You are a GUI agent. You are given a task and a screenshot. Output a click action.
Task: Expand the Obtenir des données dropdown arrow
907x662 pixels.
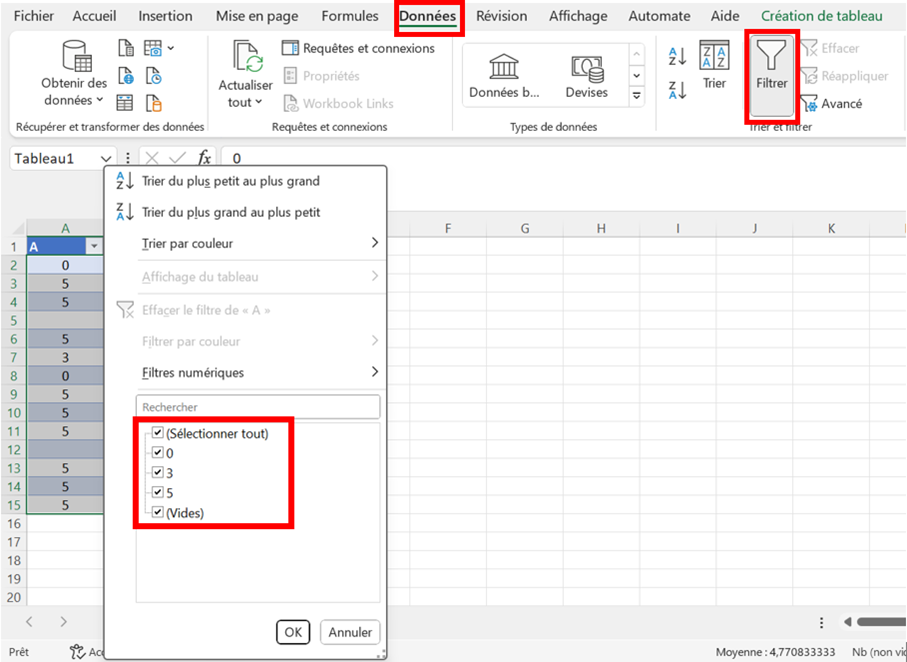tap(100, 100)
